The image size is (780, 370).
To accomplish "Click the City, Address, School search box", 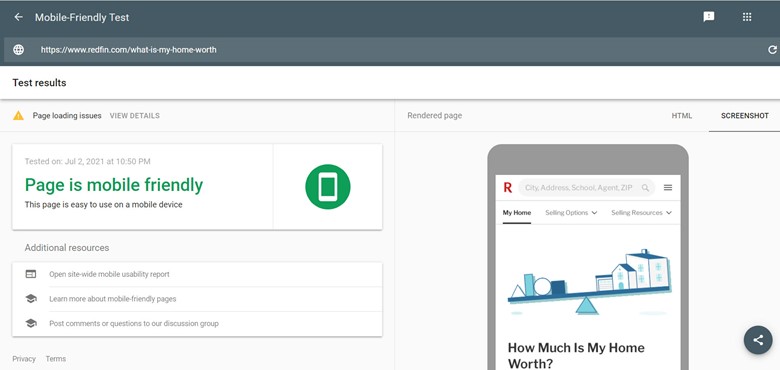I will [x=586, y=187].
